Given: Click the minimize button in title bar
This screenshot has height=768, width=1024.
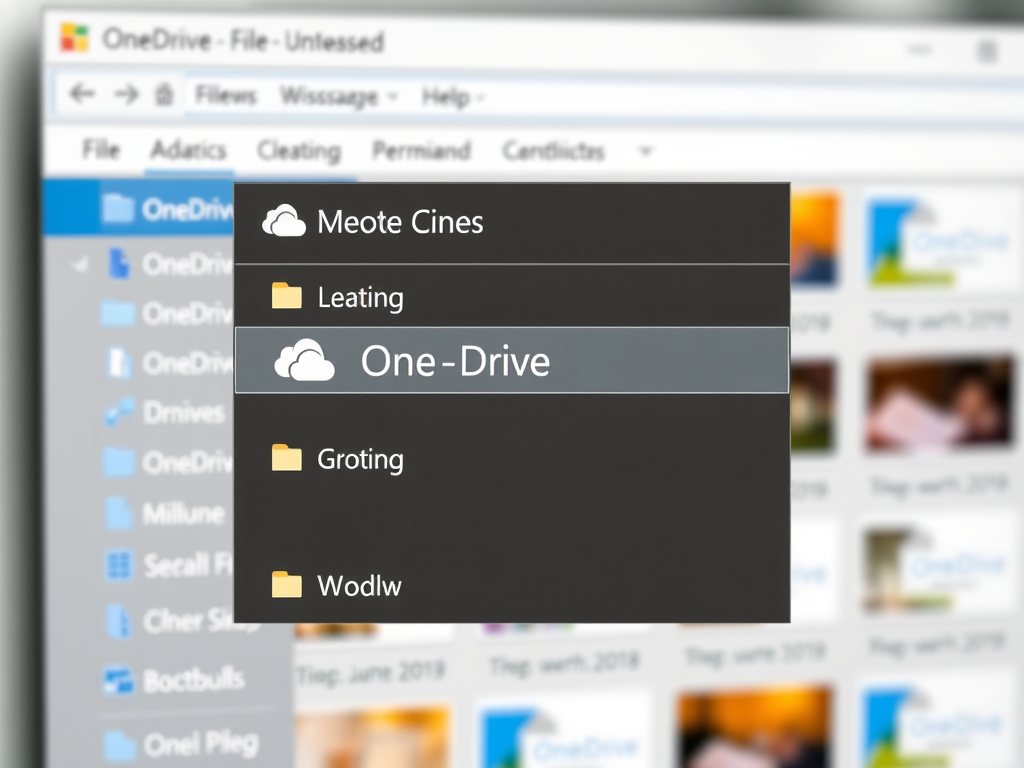Looking at the screenshot, I should click(x=920, y=50).
